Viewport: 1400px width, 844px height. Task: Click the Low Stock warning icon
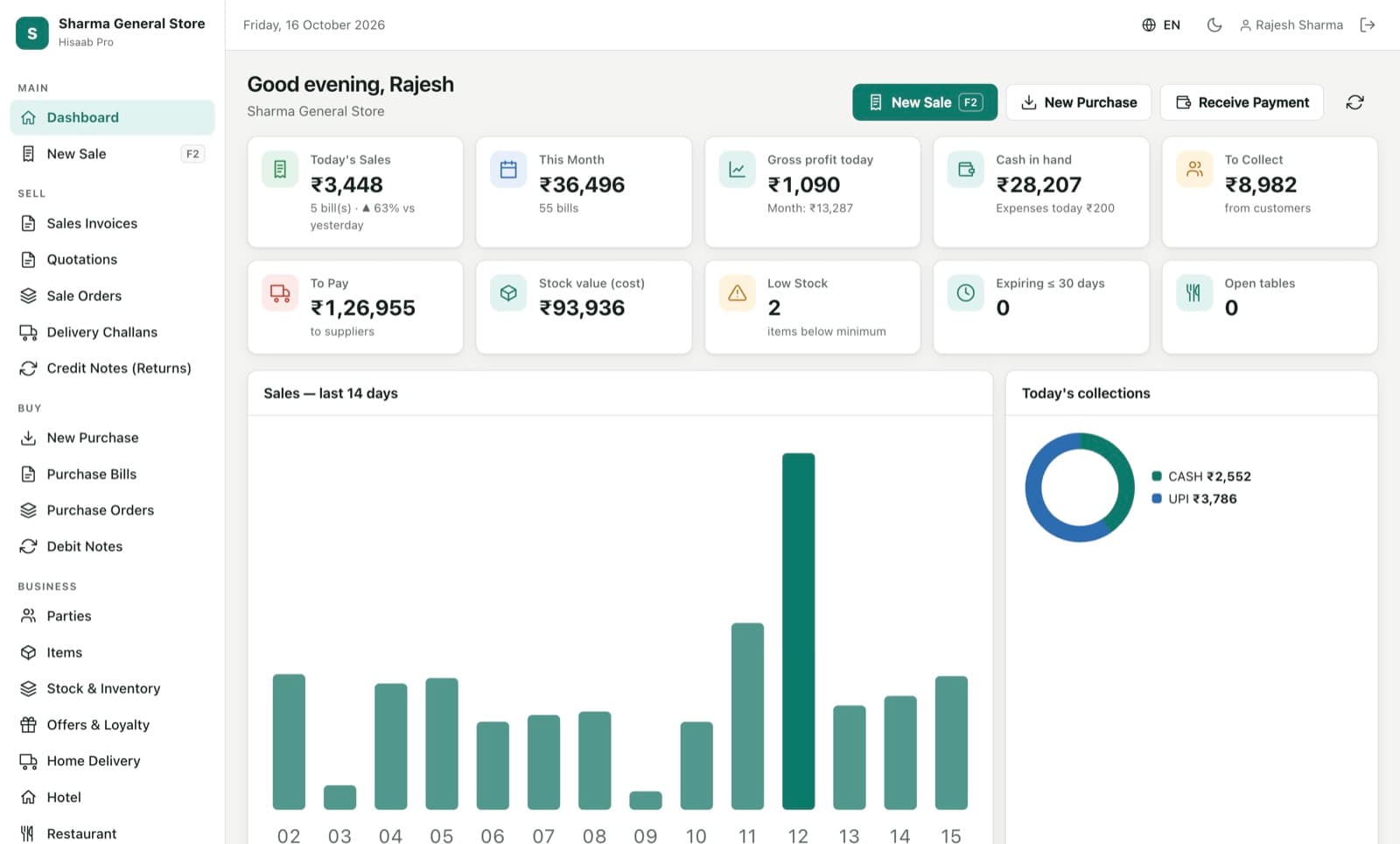click(737, 293)
